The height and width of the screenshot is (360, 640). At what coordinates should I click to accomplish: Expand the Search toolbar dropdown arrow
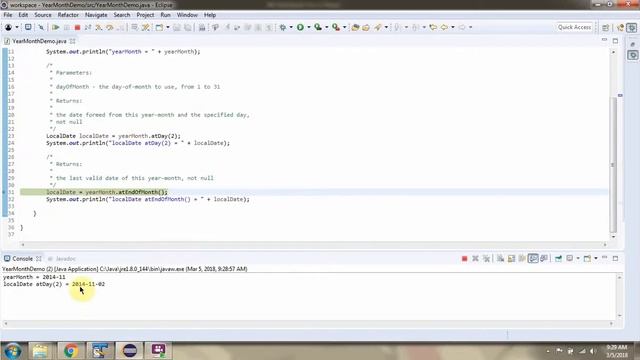click(386, 27)
